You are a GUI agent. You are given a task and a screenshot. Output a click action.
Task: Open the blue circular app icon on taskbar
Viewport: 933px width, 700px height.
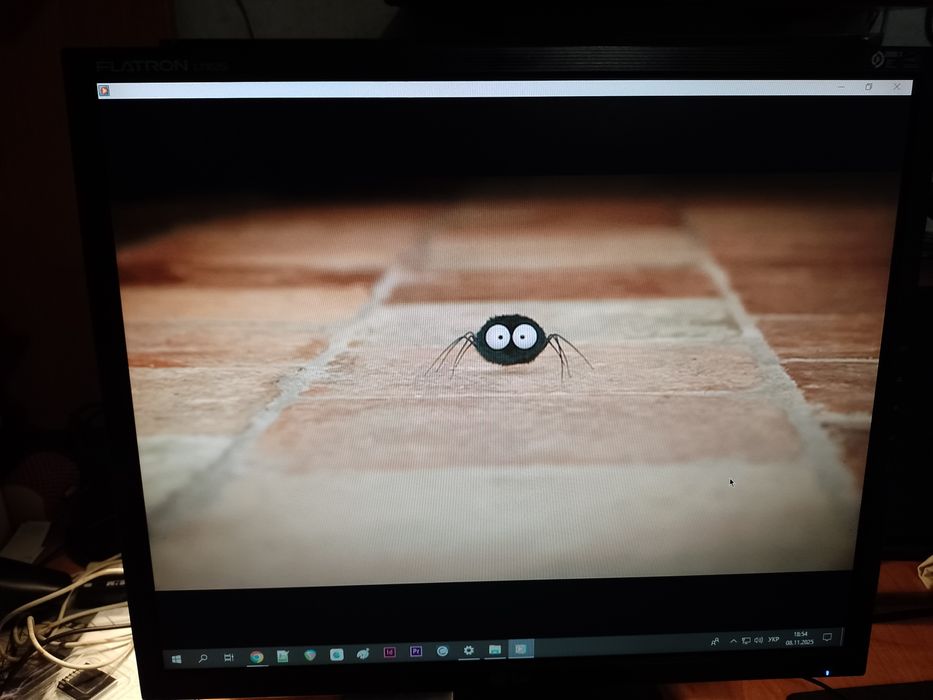pos(442,651)
